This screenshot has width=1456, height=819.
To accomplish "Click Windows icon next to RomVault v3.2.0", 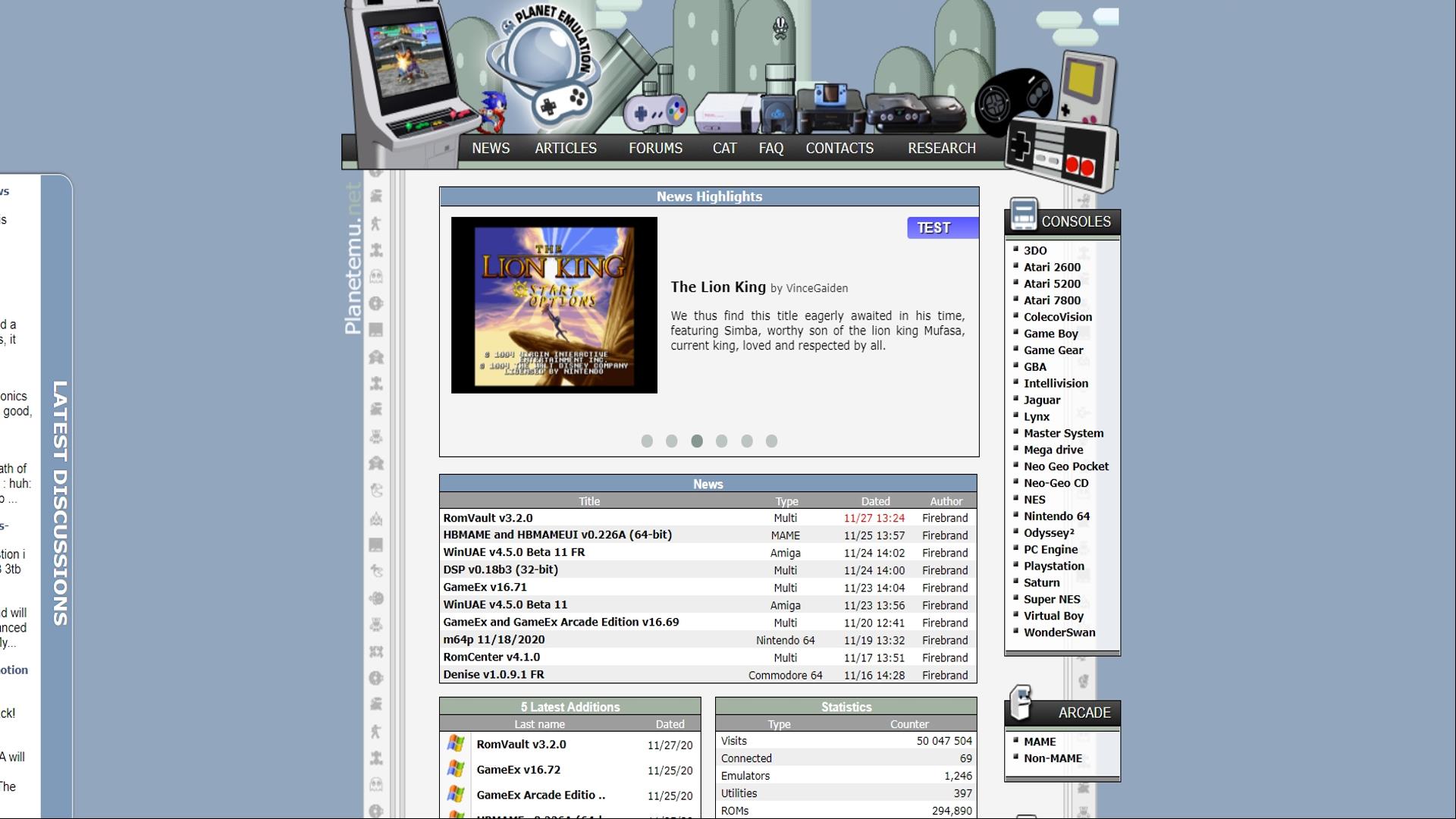I will pyautogui.click(x=456, y=744).
